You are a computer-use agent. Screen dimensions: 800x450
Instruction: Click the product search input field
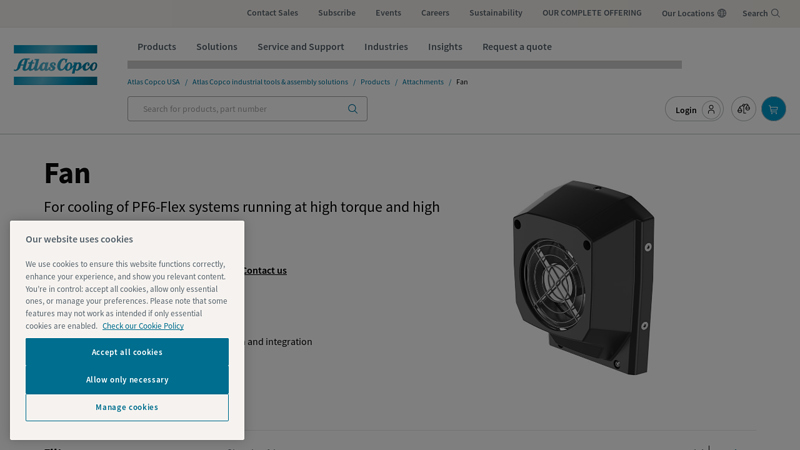coord(240,109)
